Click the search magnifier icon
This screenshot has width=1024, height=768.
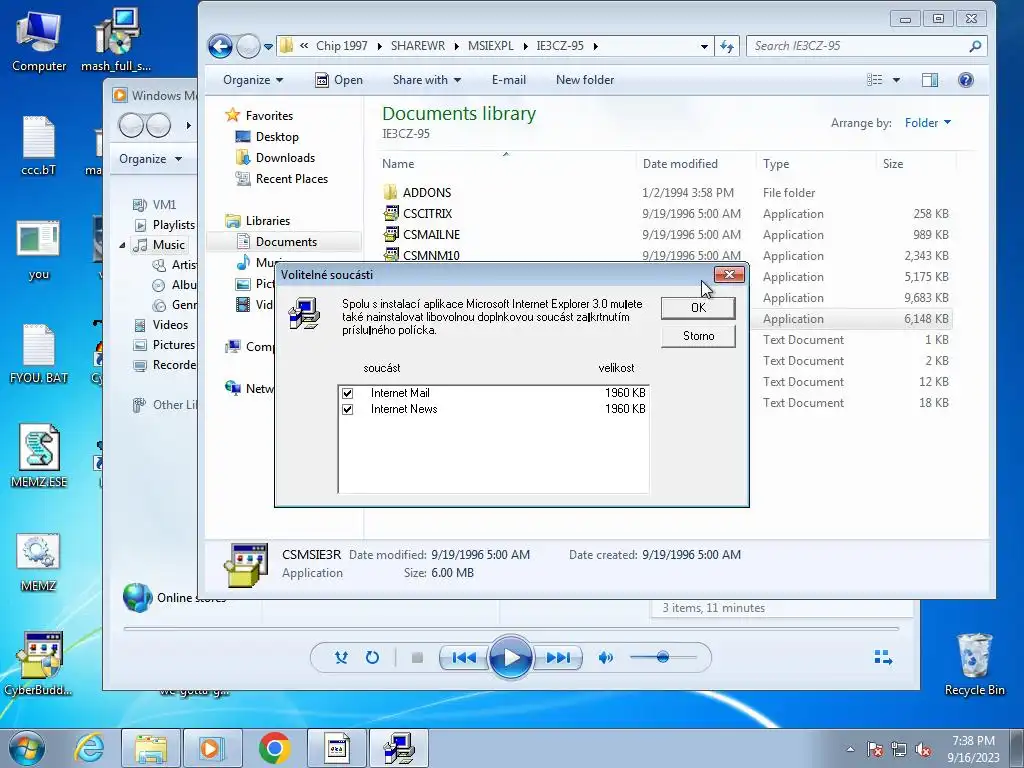coord(975,46)
